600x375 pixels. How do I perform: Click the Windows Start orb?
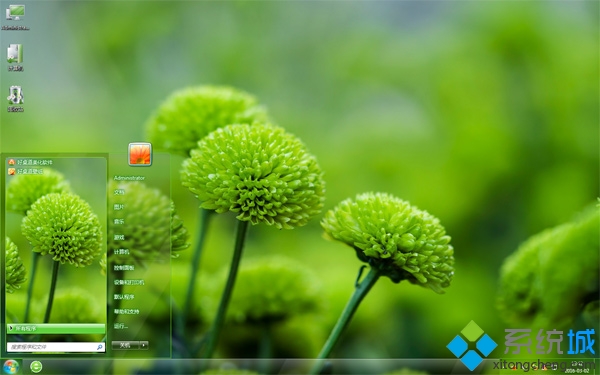pyautogui.click(x=10, y=367)
